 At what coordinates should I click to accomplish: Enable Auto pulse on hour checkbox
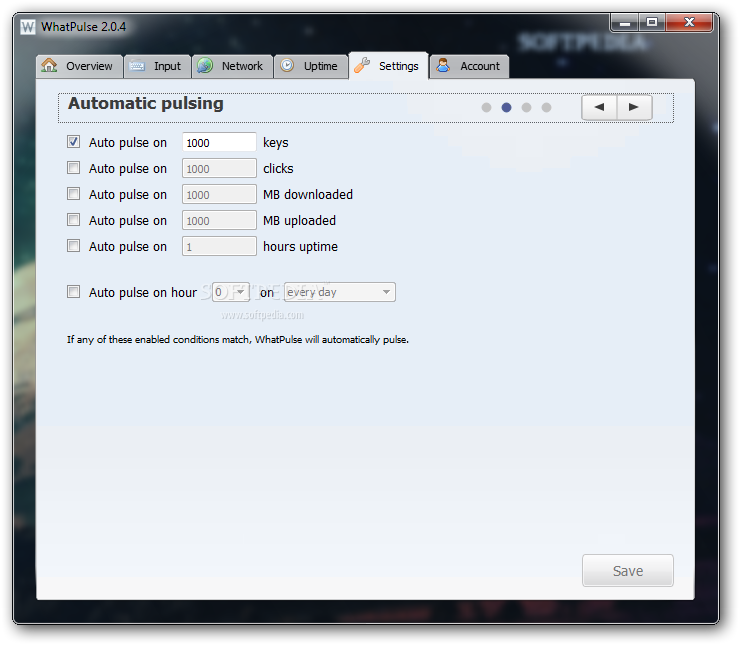pos(73,292)
